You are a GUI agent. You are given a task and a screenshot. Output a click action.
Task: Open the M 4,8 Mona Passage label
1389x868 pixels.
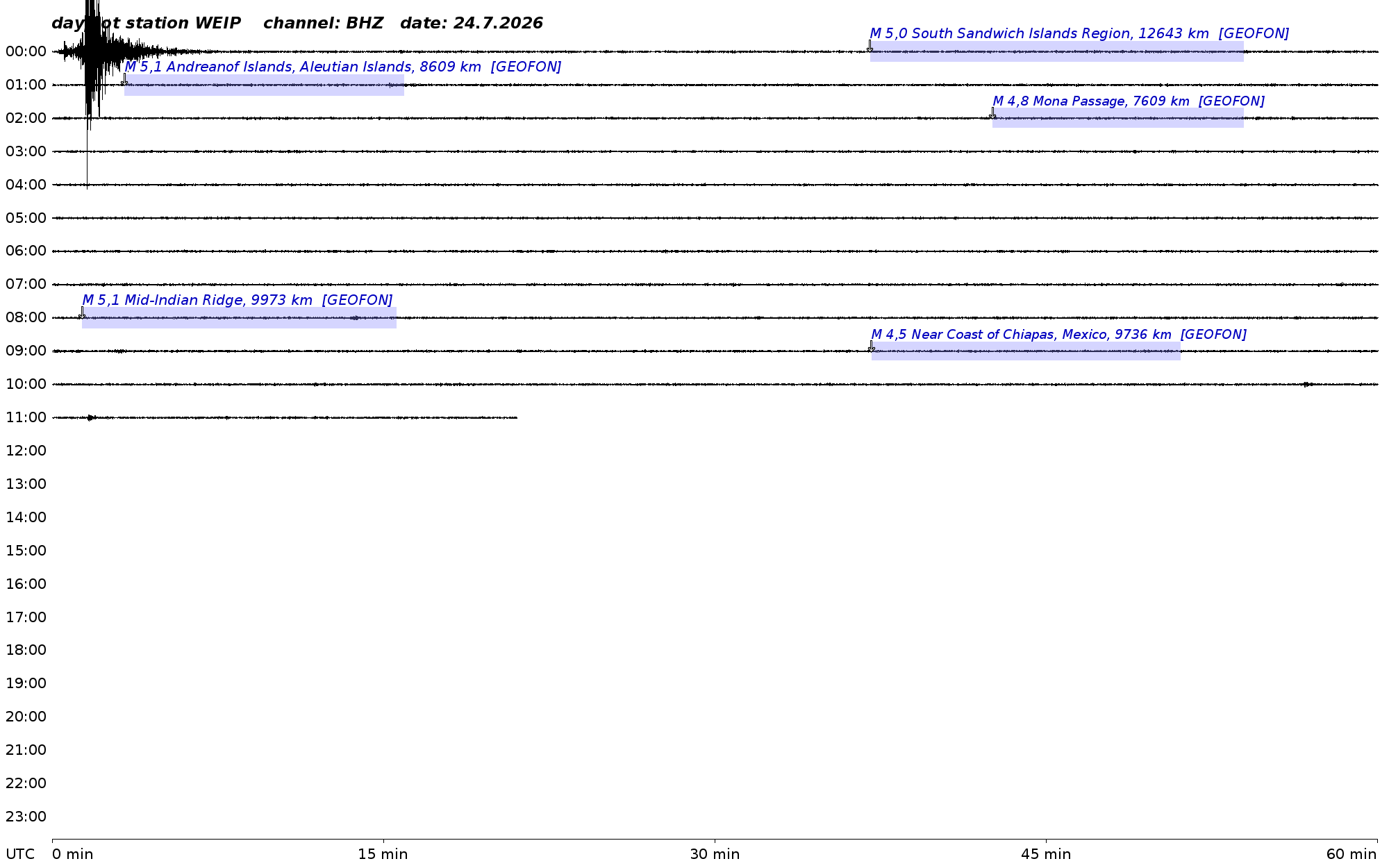[x=1129, y=101]
